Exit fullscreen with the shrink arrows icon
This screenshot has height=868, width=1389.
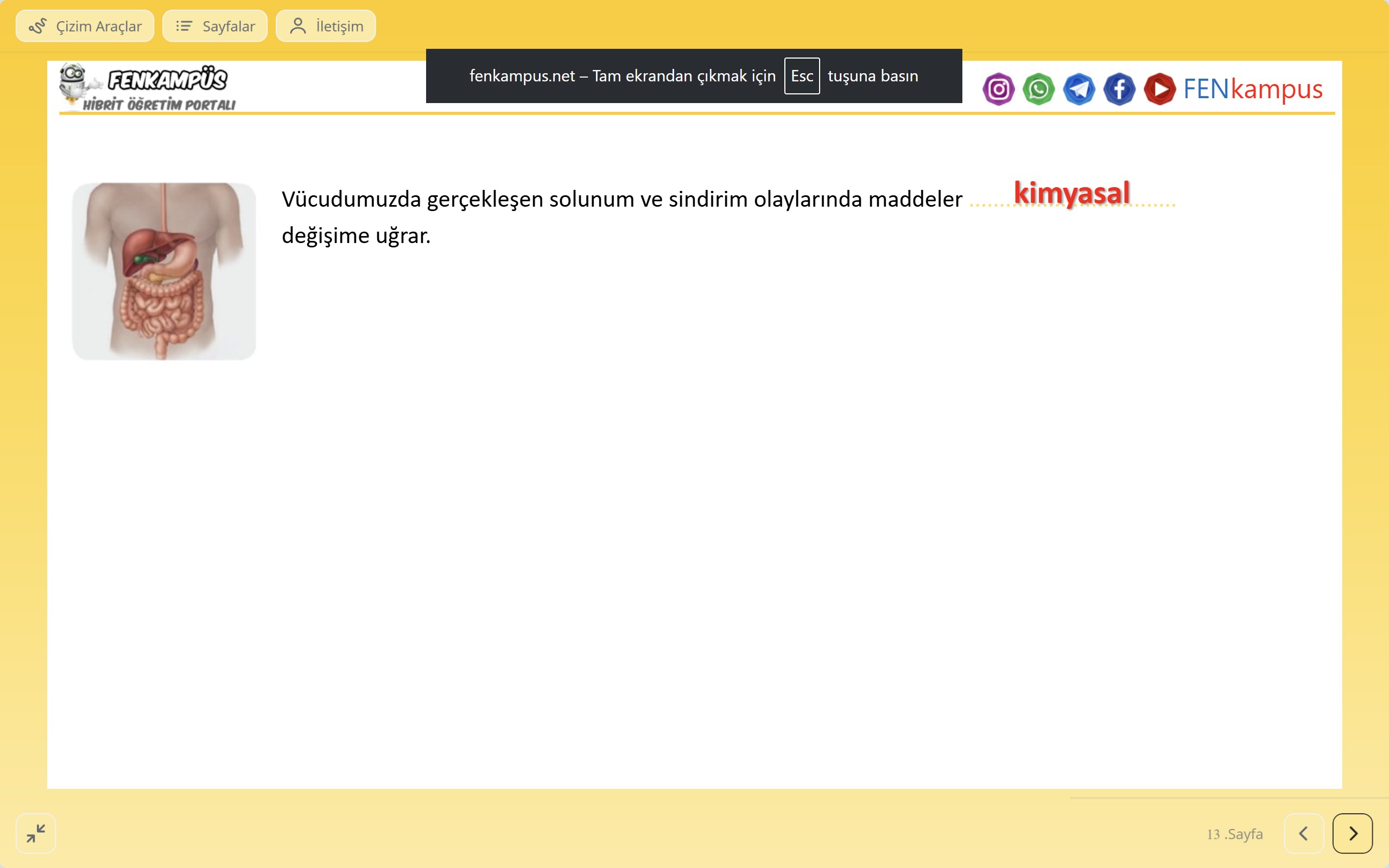[36, 833]
